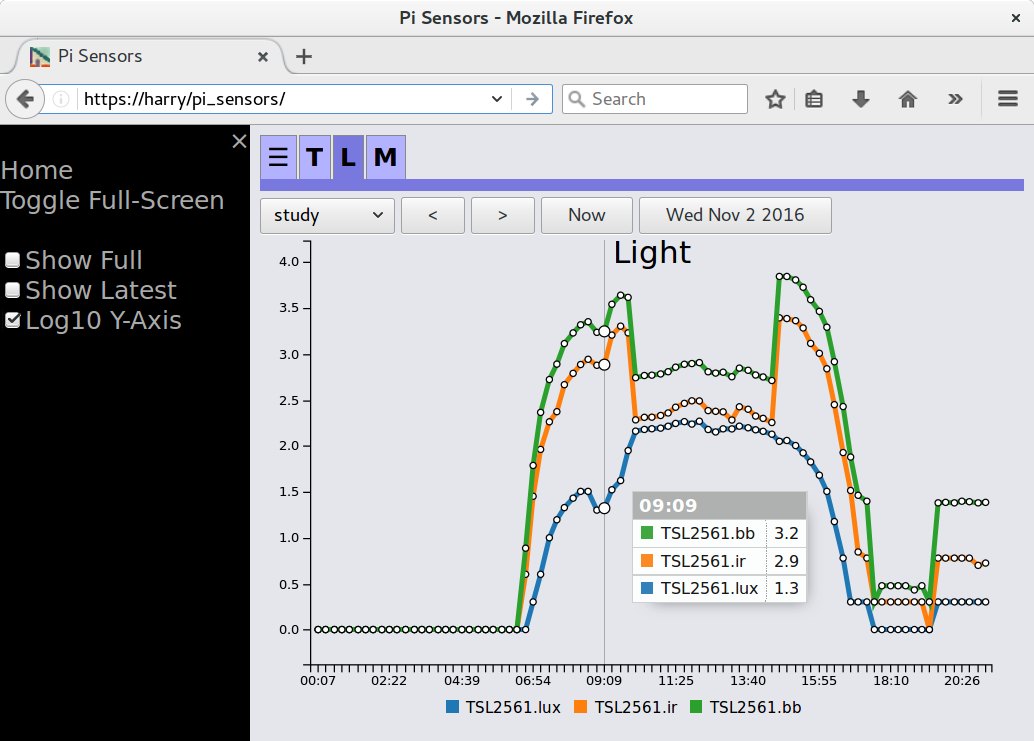This screenshot has height=741, width=1034.
Task: Open a new tab with the plus button
Action: (304, 57)
